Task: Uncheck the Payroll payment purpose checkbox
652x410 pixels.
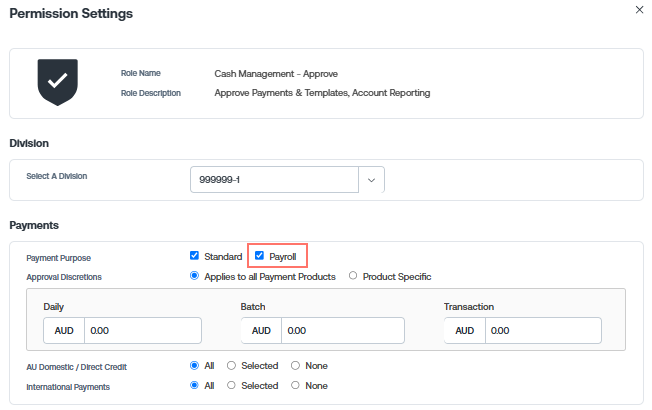Action: (259, 255)
